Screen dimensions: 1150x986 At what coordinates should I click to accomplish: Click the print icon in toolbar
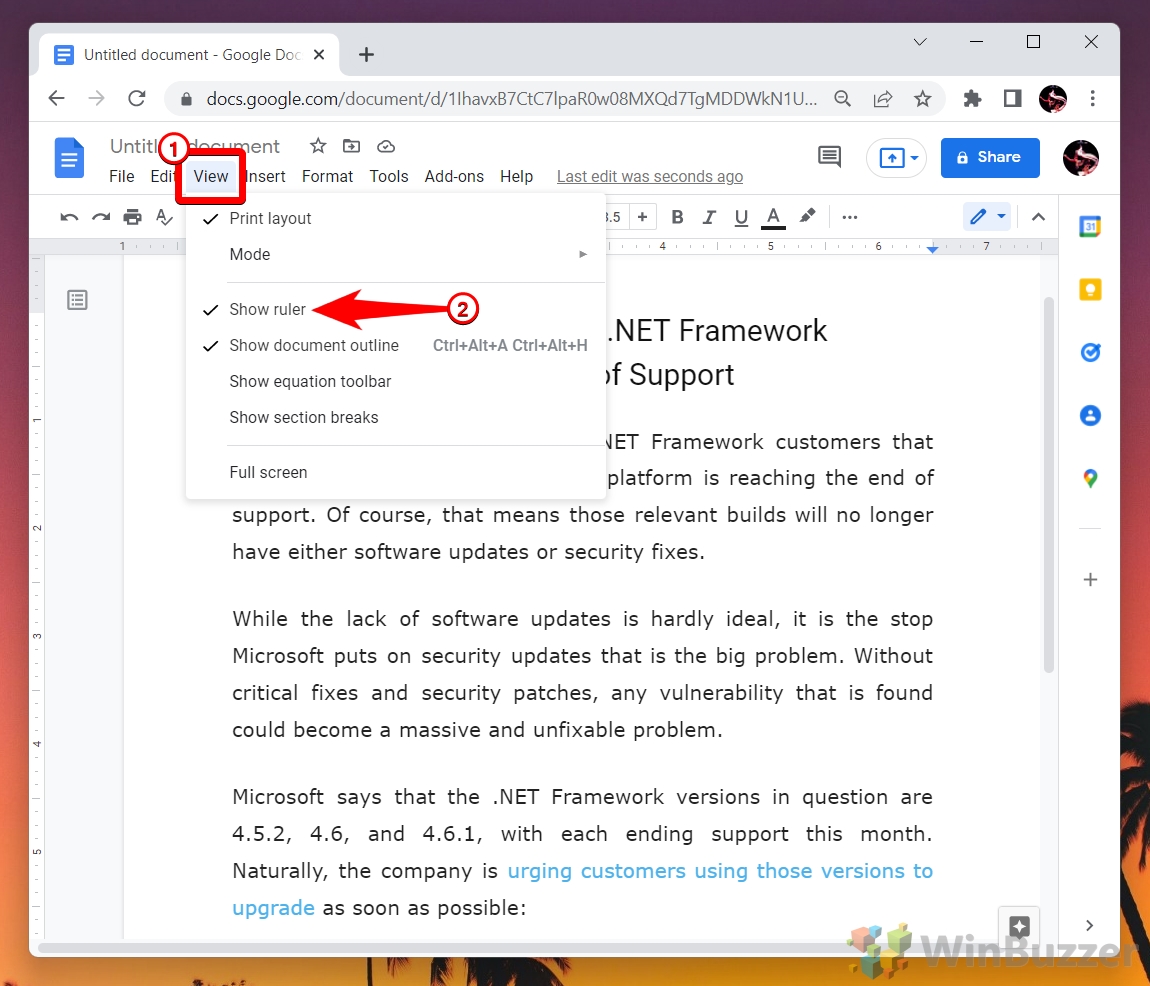[132, 217]
